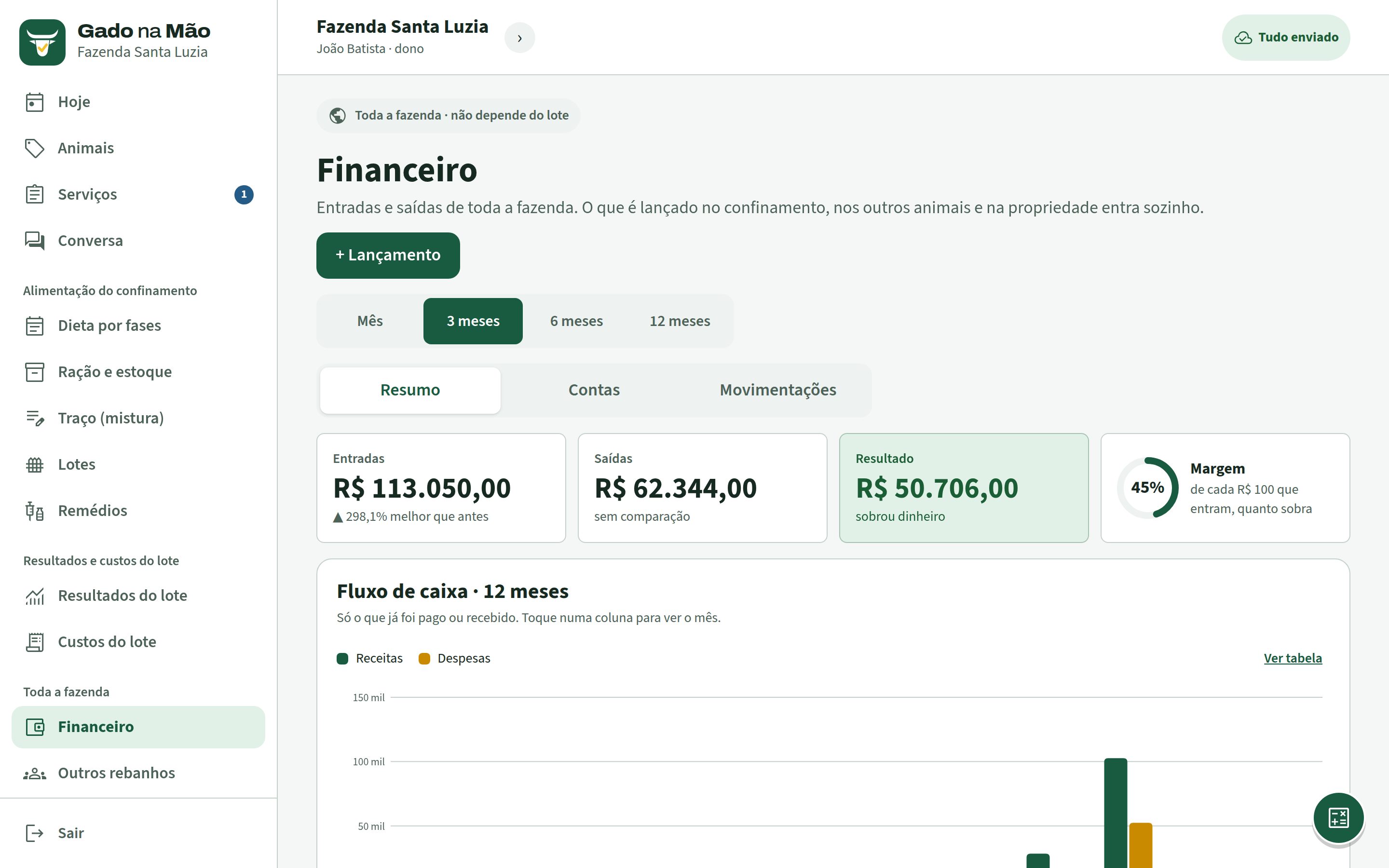
Task: Click the 45% margin progress ring
Action: (1147, 488)
